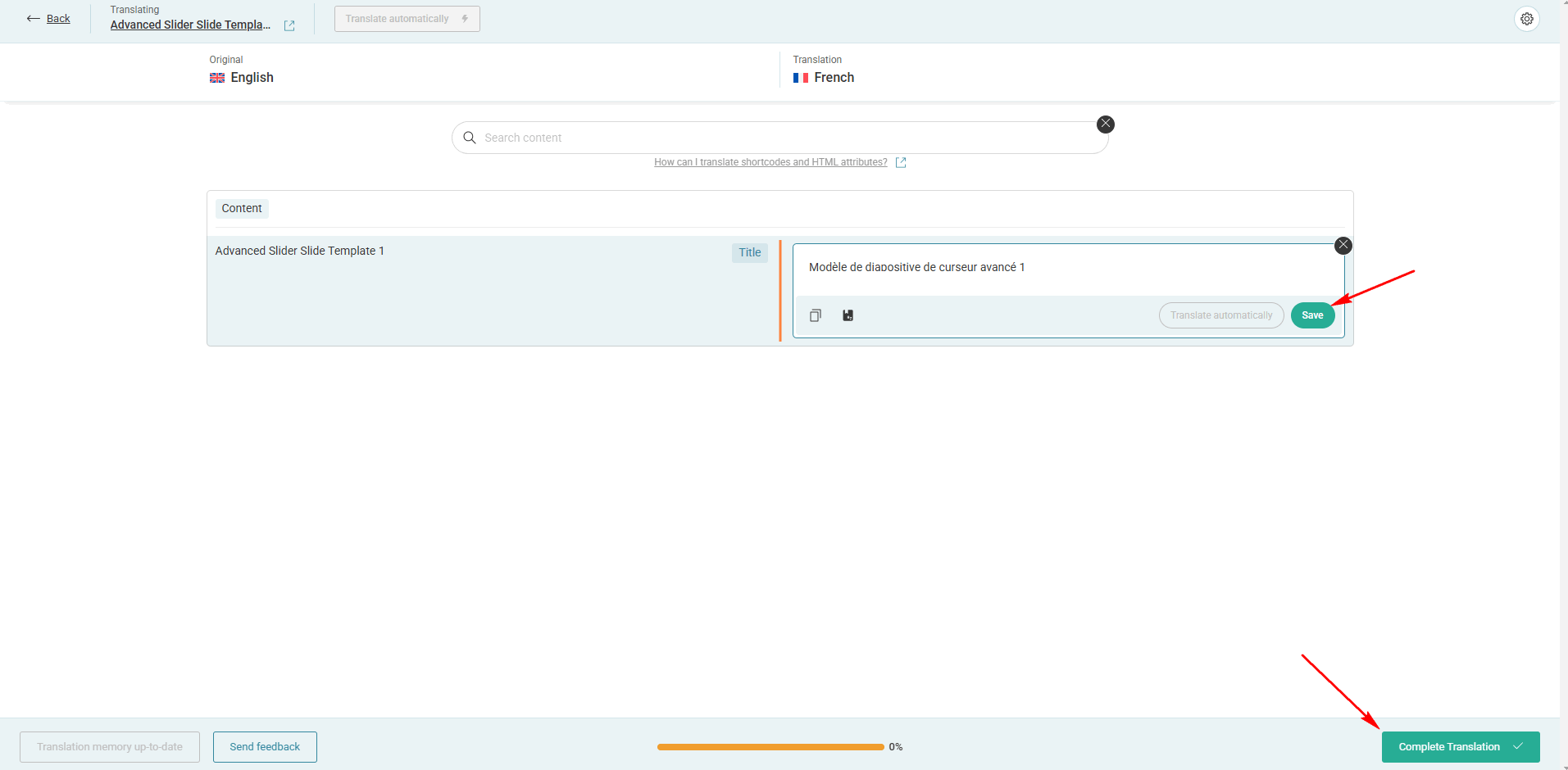This screenshot has width=1568, height=770.
Task: Click the French translation language label
Action: pyautogui.click(x=834, y=78)
